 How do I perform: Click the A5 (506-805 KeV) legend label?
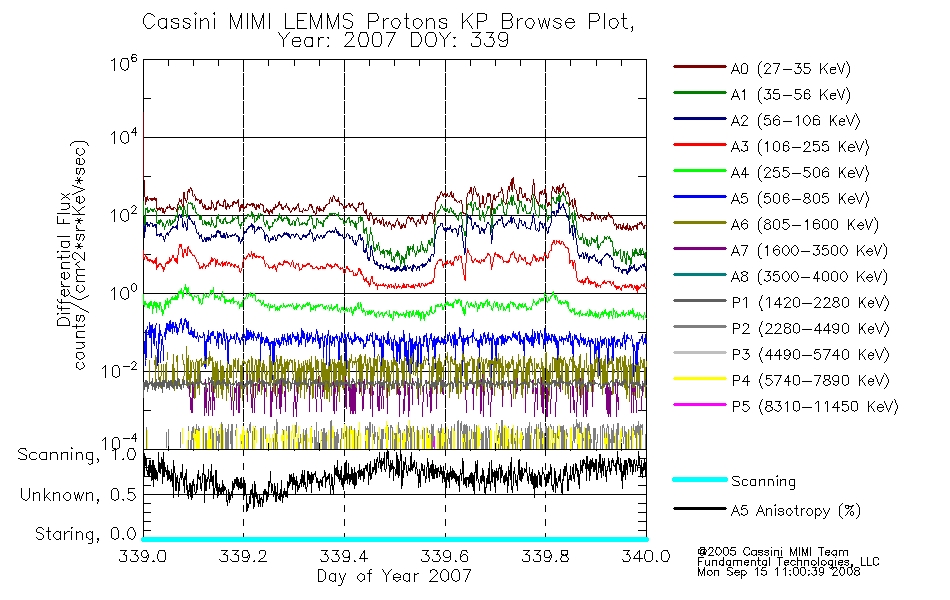click(x=800, y=199)
